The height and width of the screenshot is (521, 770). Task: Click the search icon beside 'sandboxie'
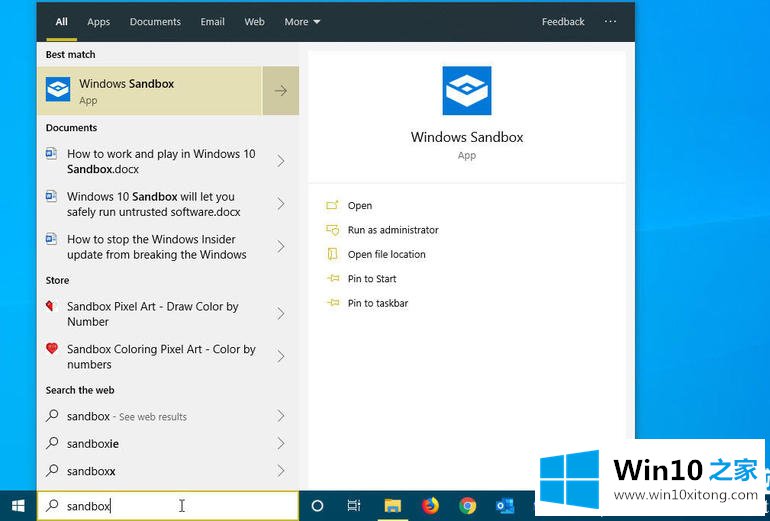pyautogui.click(x=52, y=443)
